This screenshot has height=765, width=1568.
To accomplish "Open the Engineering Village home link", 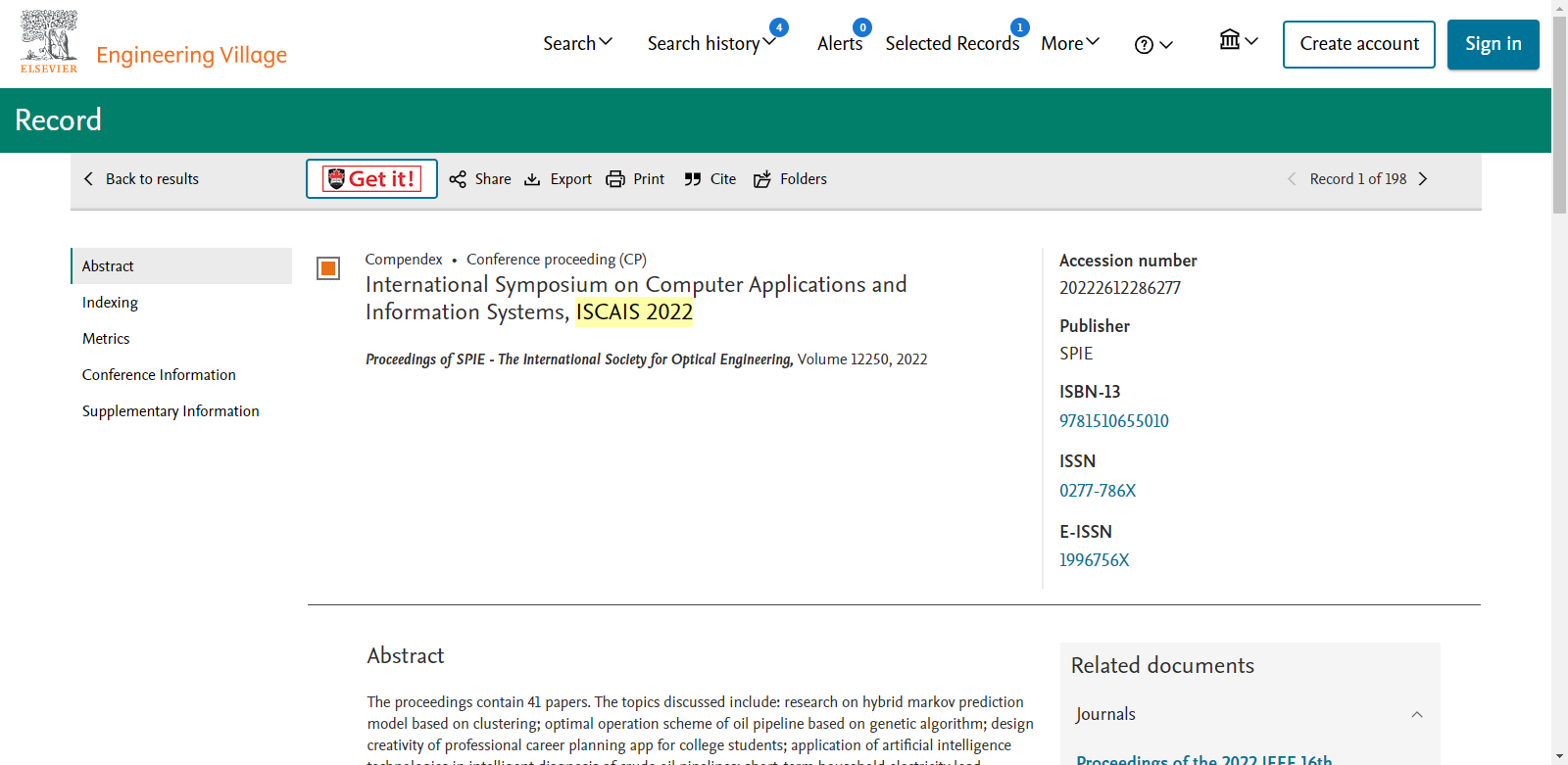I will tap(191, 55).
